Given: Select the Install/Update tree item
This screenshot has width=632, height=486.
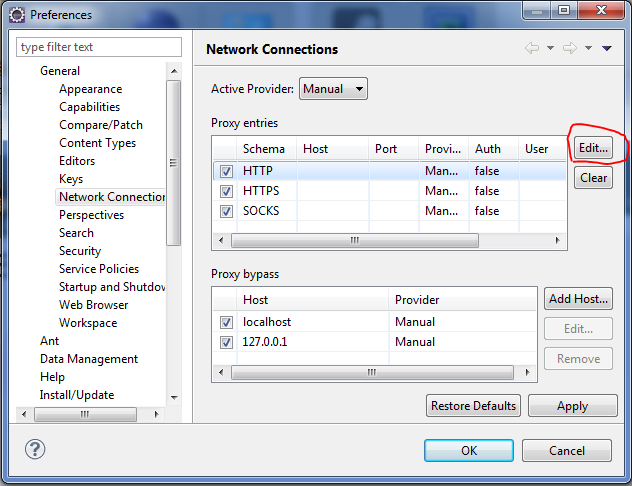Looking at the screenshot, I should pos(77,395).
